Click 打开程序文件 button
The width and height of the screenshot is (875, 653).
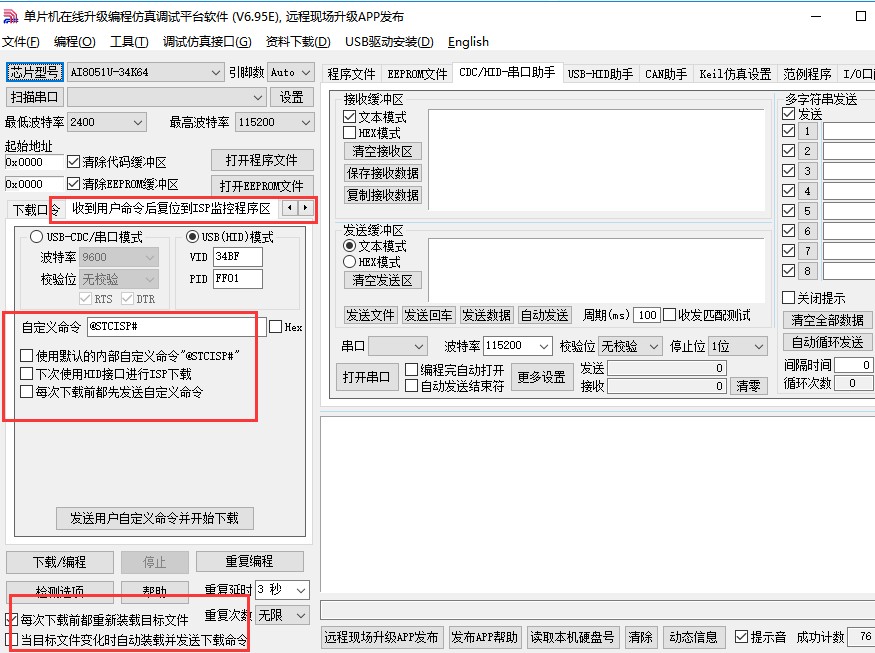click(x=262, y=161)
